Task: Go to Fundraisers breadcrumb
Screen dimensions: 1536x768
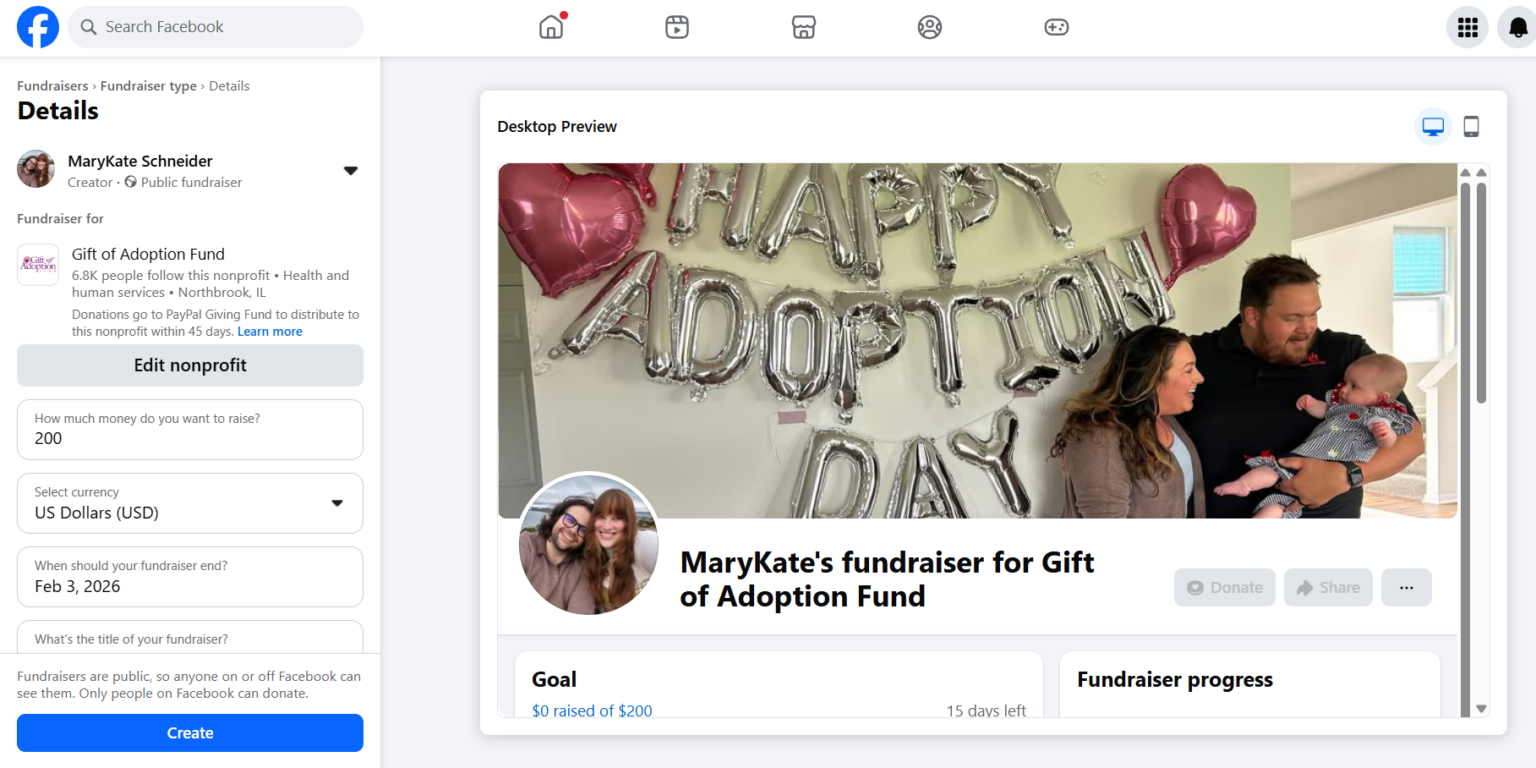Action: point(51,86)
